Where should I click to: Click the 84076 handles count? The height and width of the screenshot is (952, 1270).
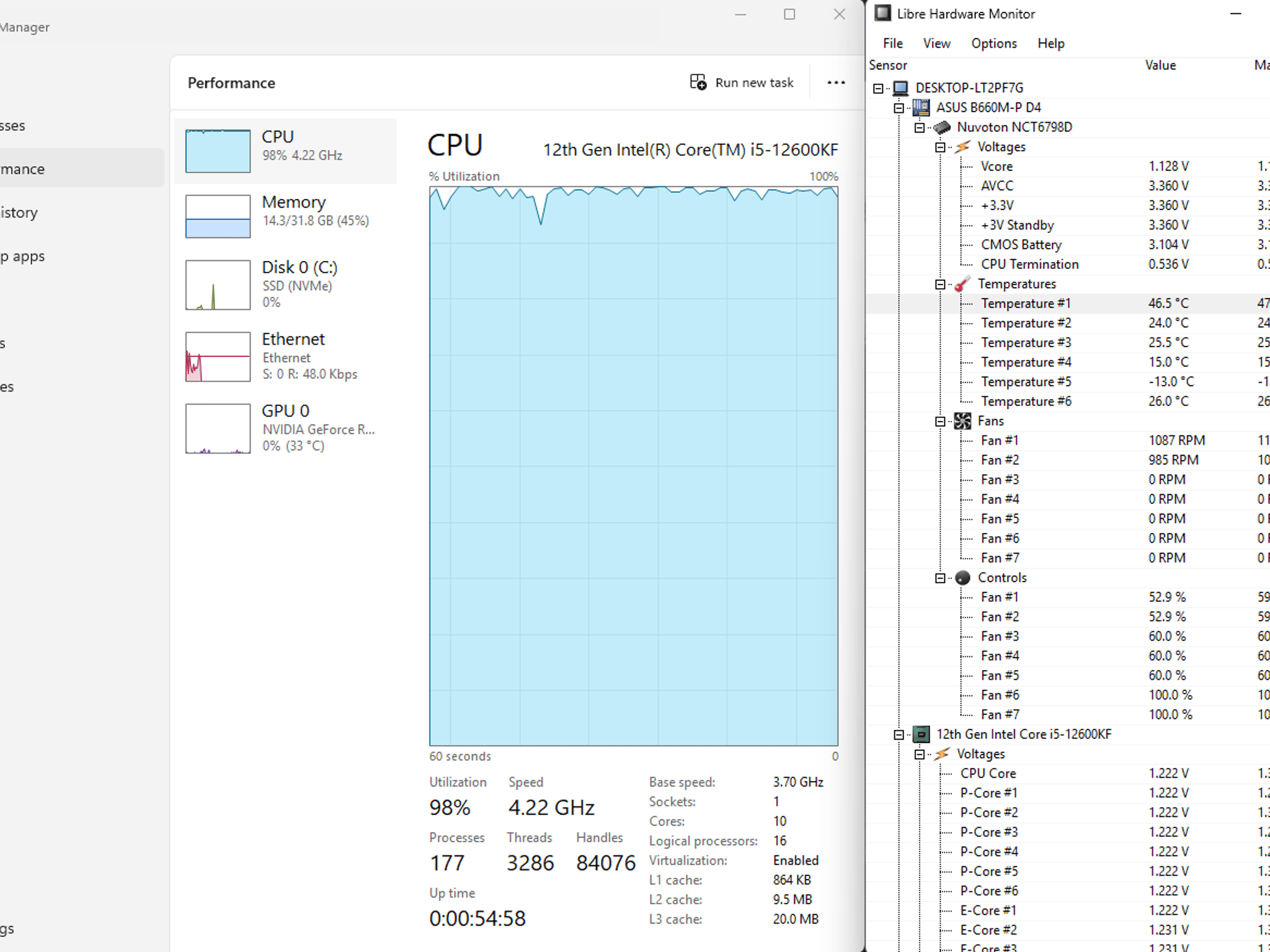coord(606,863)
